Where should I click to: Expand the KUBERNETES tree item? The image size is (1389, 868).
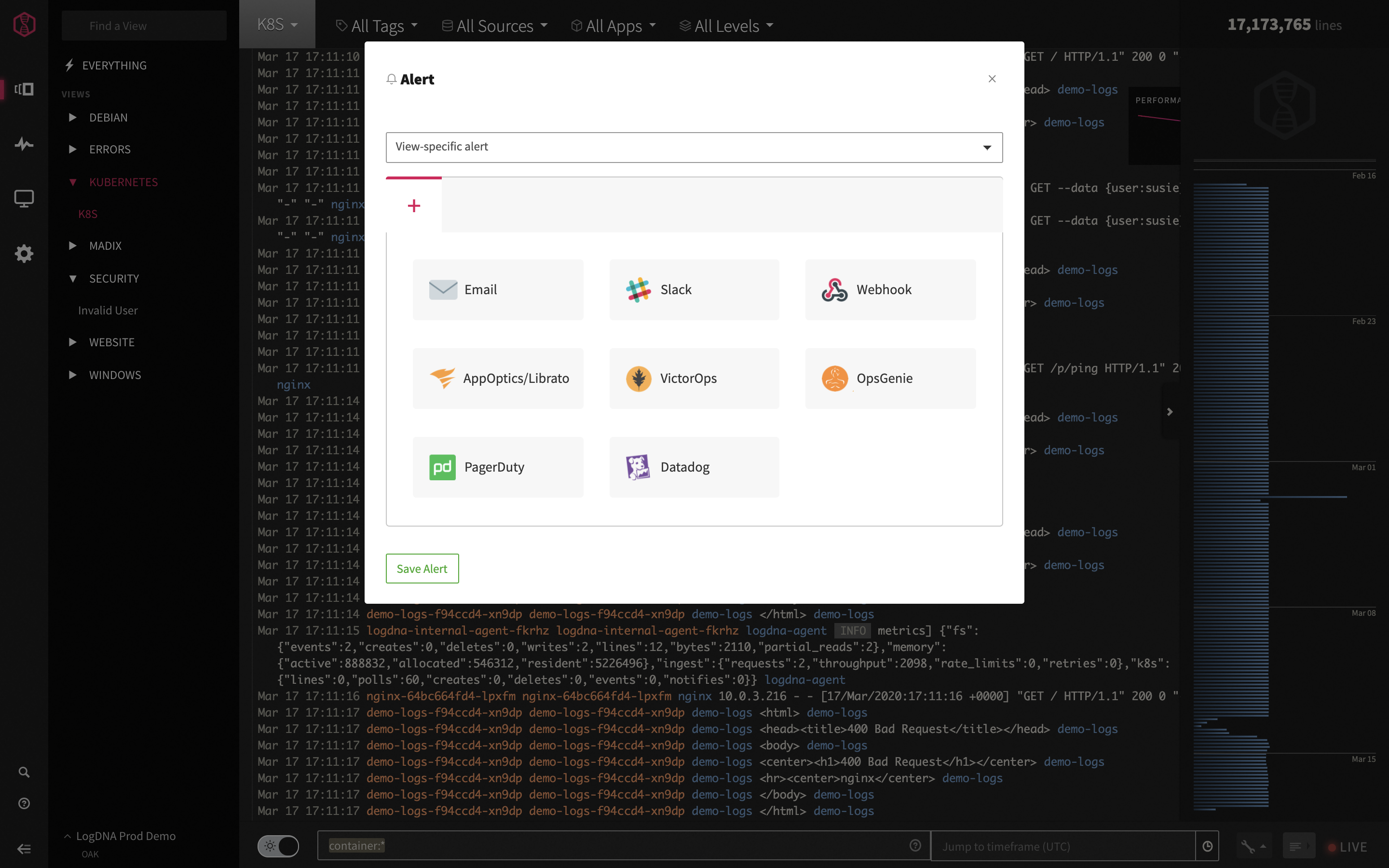pyautogui.click(x=71, y=181)
